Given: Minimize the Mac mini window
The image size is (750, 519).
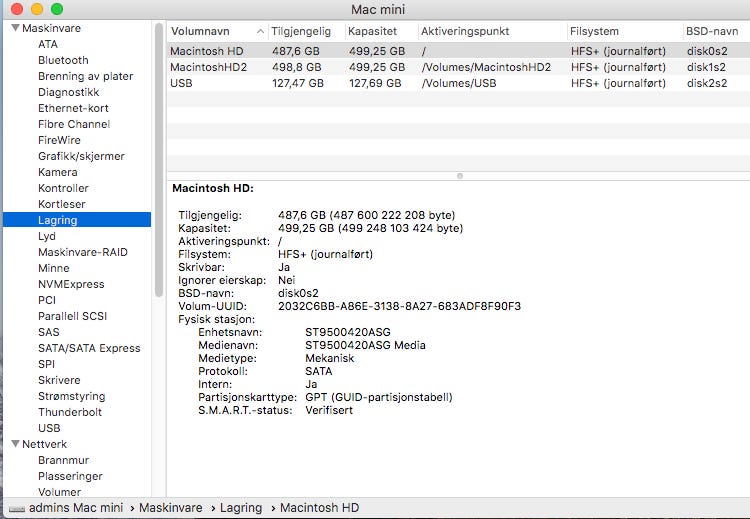Looking at the screenshot, I should 37,9.
